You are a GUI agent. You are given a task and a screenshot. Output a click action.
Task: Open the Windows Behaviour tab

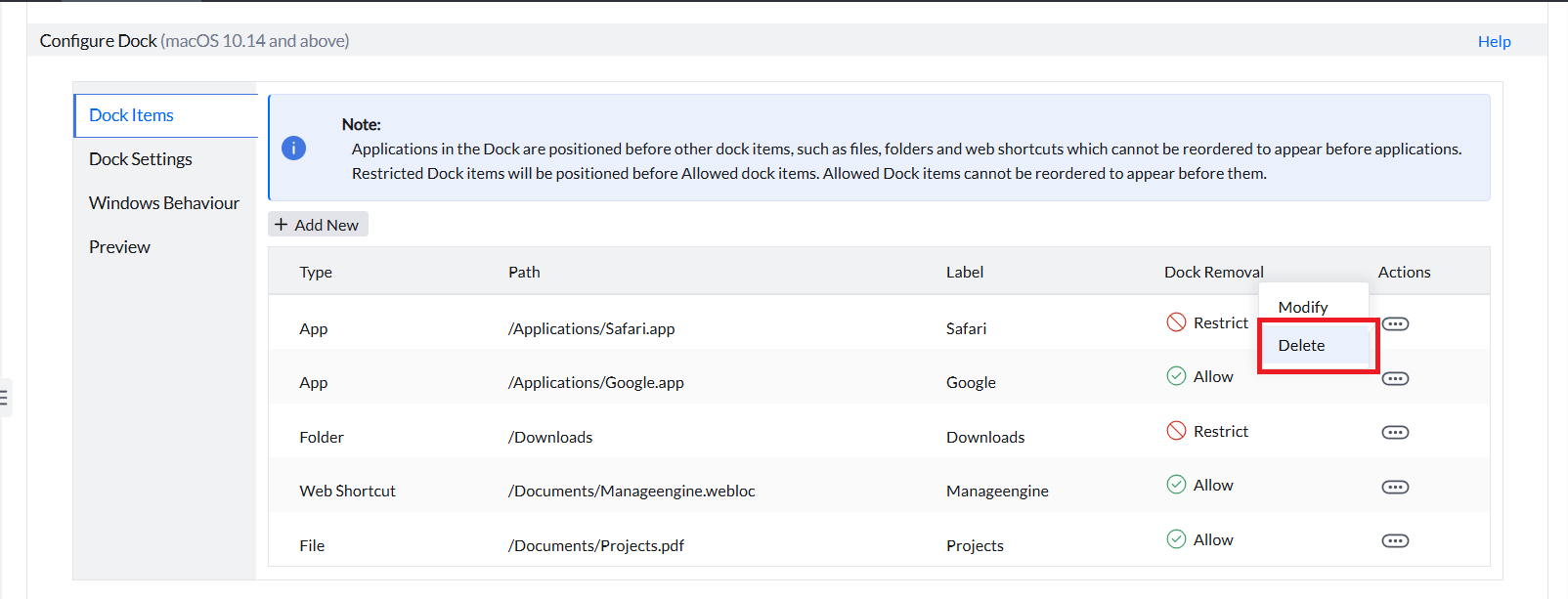(164, 203)
